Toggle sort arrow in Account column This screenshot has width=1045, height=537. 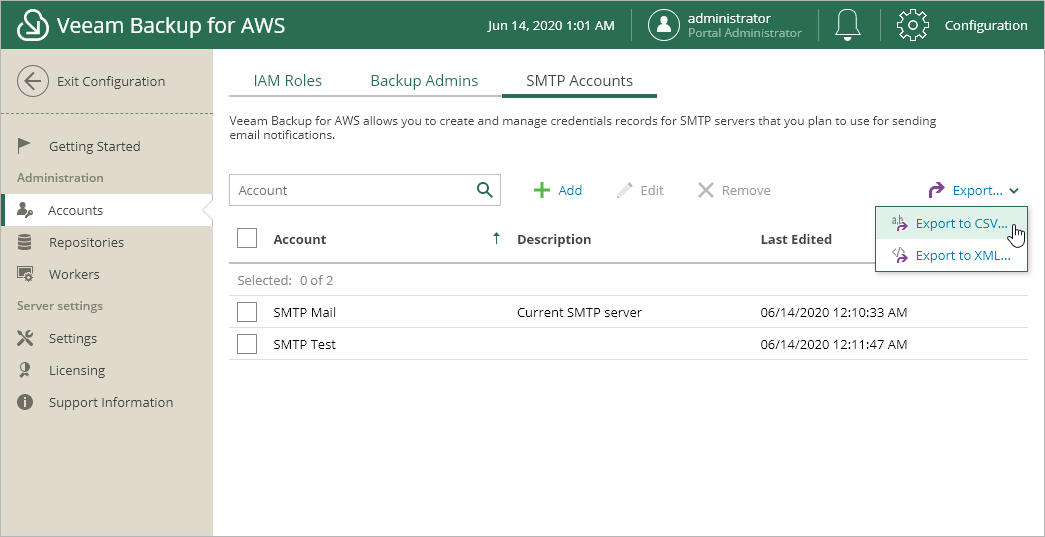point(496,239)
